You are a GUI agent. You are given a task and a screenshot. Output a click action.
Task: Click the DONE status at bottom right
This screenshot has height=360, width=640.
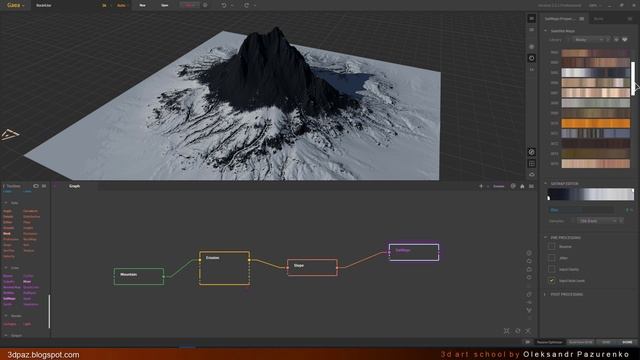[x=627, y=342]
